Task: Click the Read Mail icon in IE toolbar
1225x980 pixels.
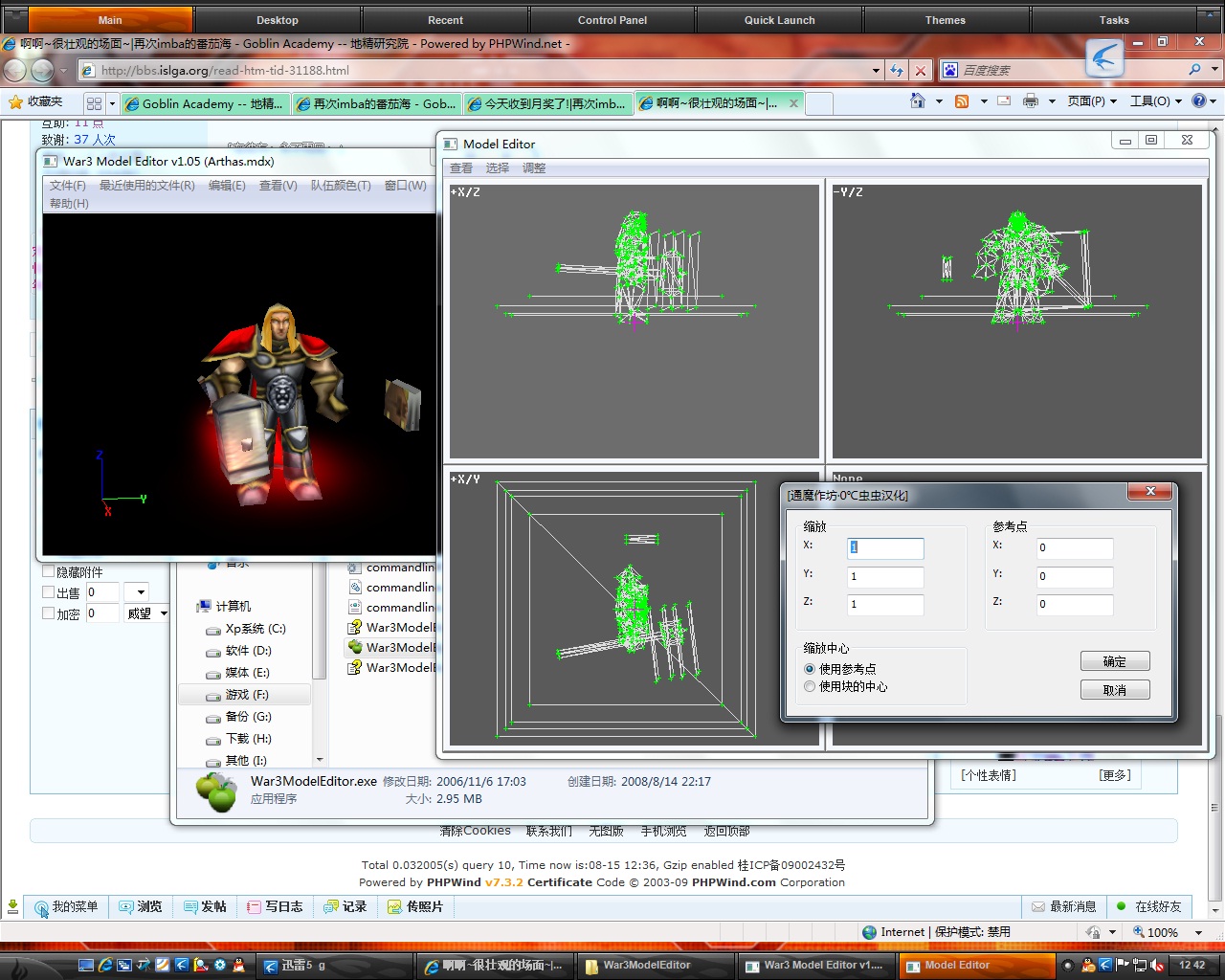Action: 1004,101
